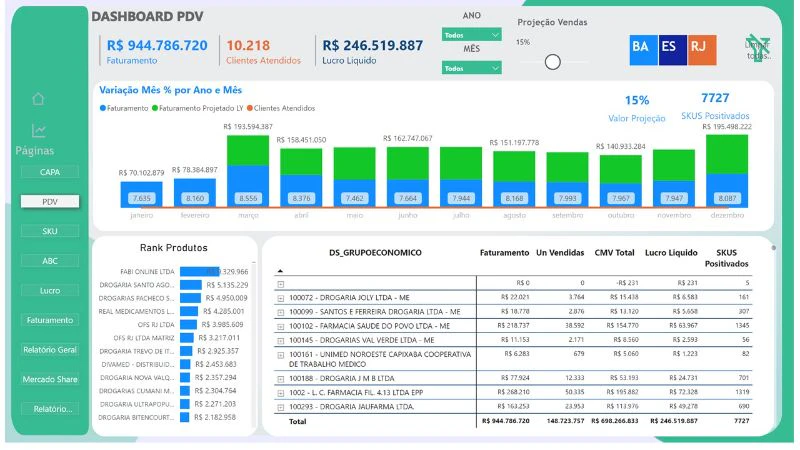Filter by ES state tile
Screen dimensions: 800x450
[672, 49]
